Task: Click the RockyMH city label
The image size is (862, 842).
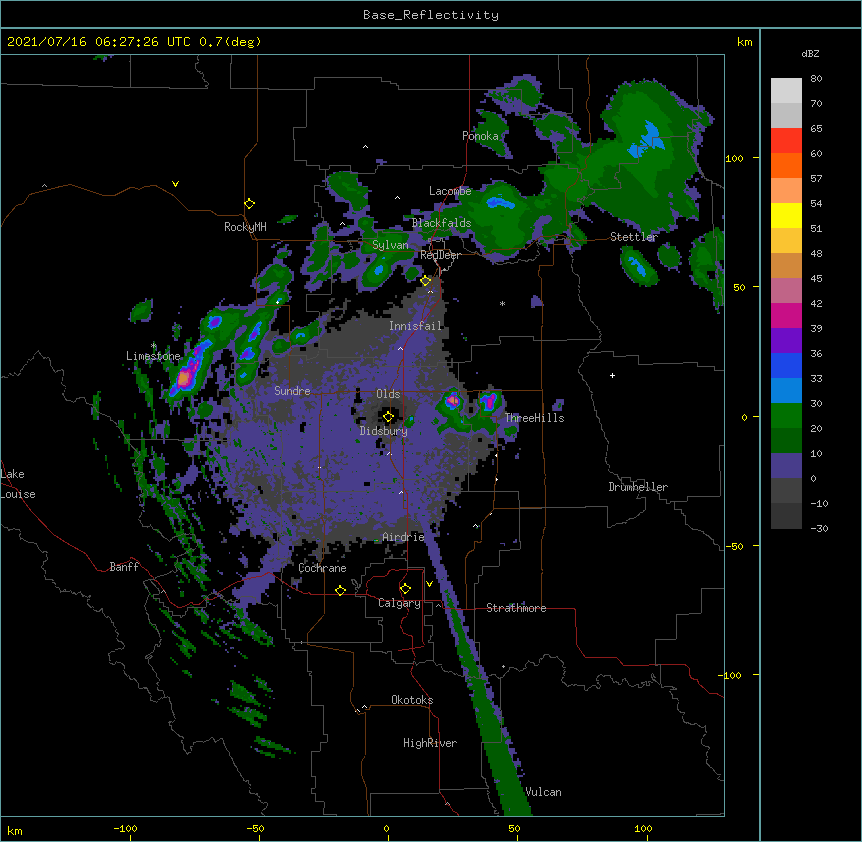Action: (x=245, y=227)
